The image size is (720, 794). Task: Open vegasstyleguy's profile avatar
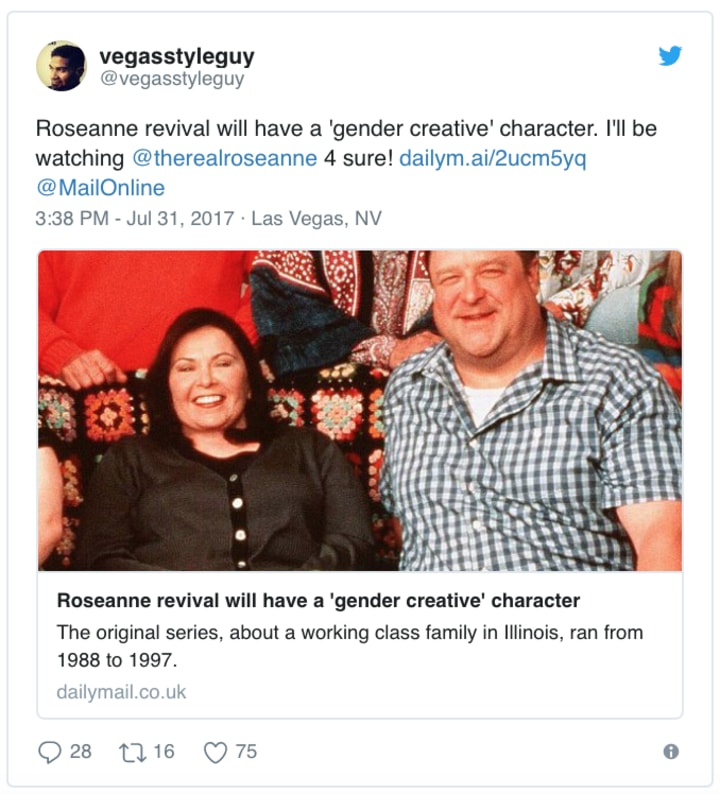pyautogui.click(x=61, y=66)
